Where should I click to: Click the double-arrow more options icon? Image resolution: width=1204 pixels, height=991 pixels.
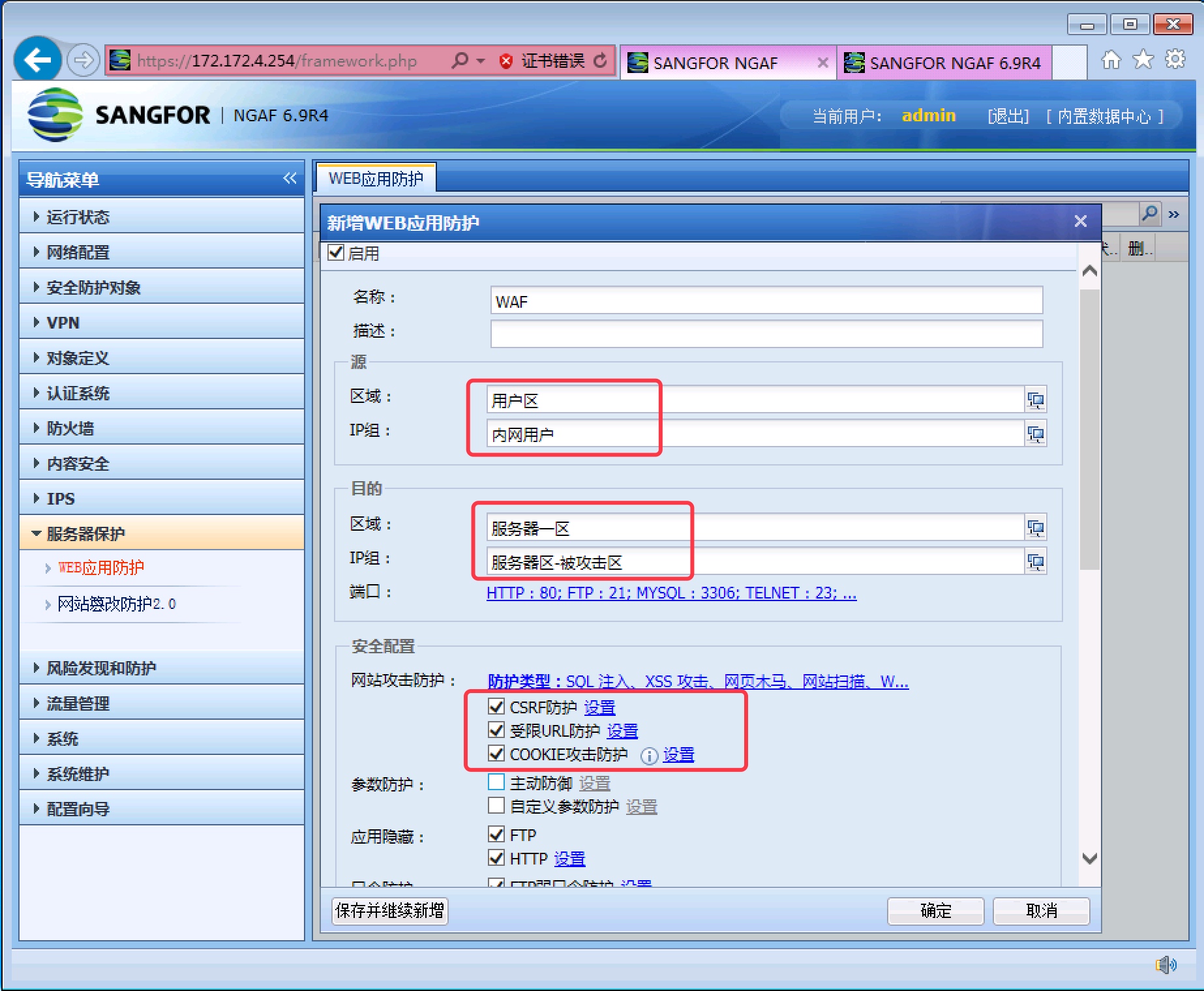click(x=1174, y=214)
